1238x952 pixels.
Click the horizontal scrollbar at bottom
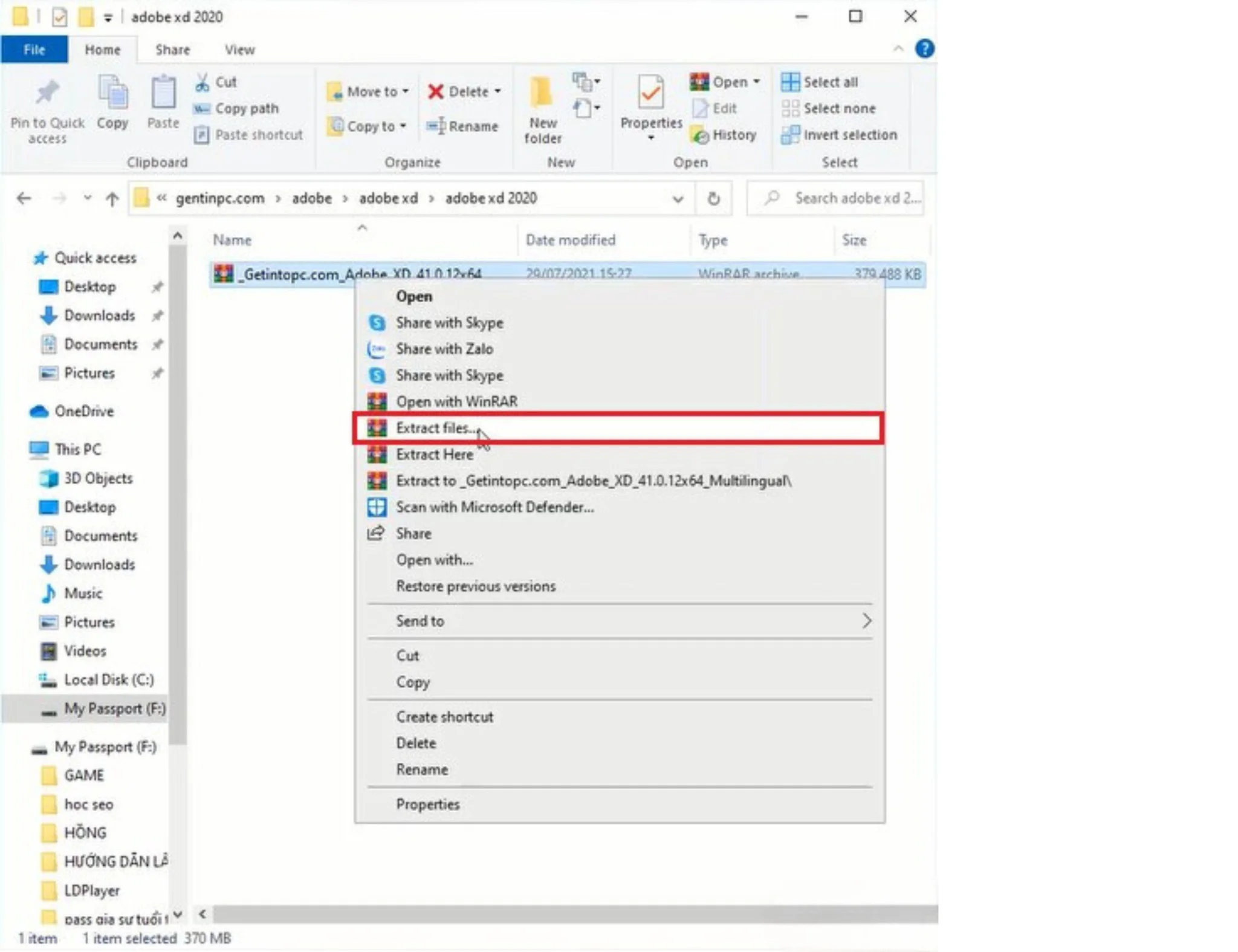pos(575,914)
